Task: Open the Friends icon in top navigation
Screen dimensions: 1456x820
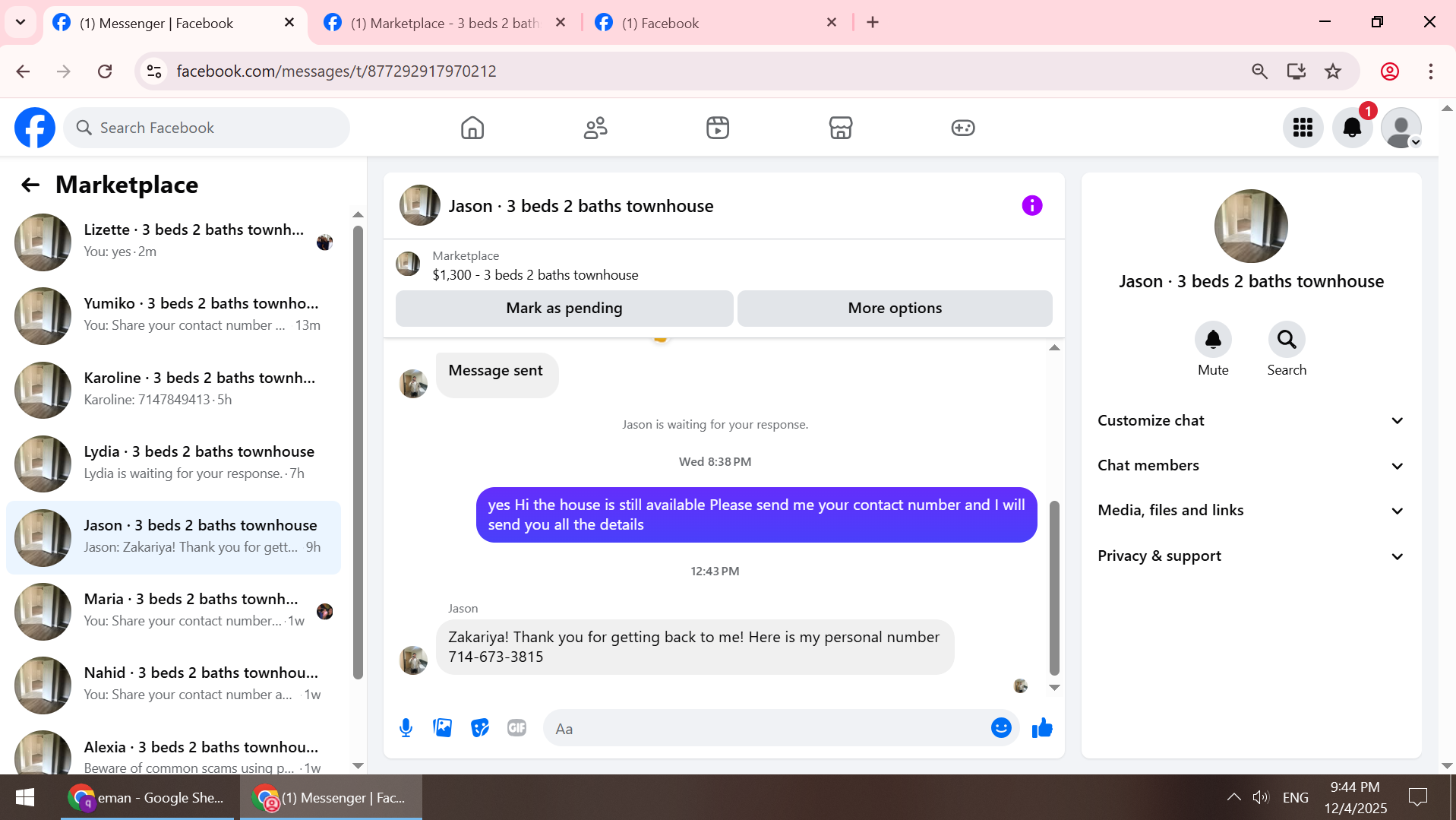Action: (595, 128)
